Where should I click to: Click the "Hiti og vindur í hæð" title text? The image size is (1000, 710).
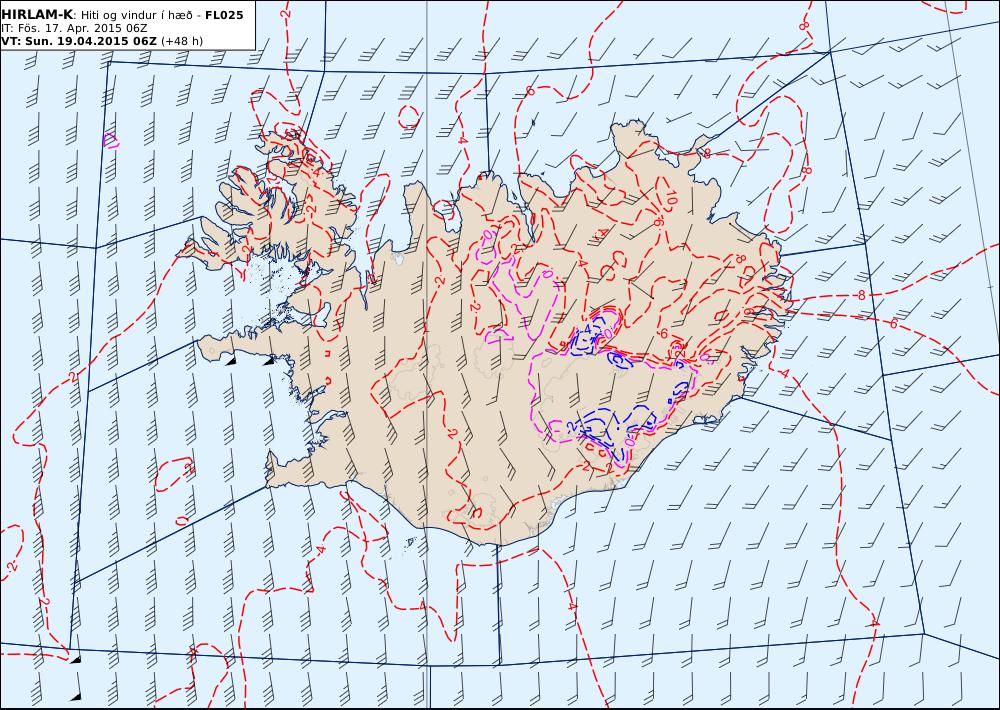pos(136,15)
